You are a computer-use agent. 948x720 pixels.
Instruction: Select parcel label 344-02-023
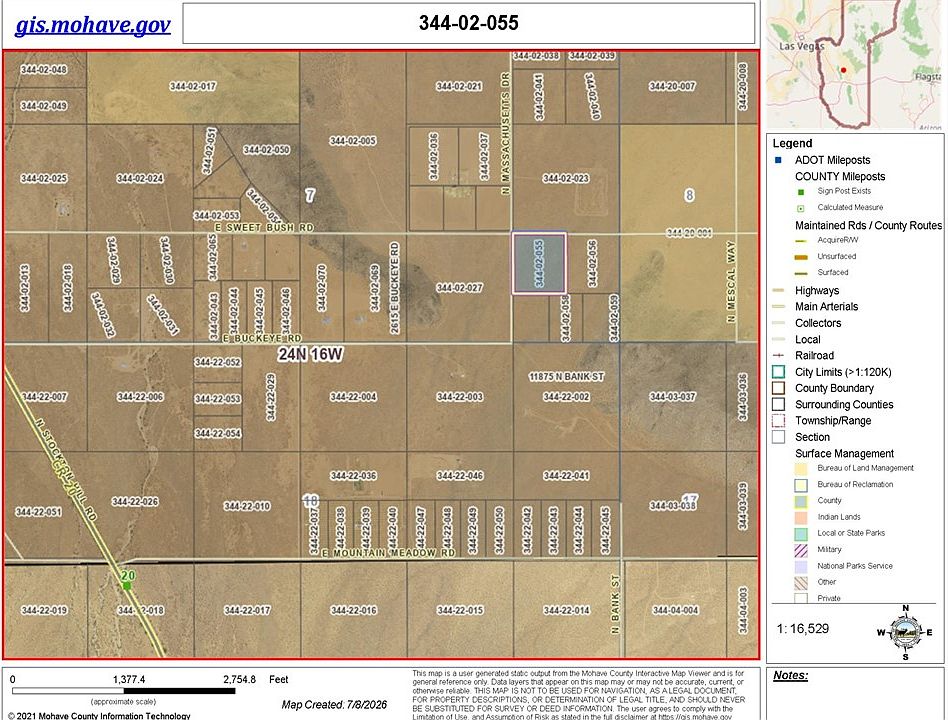point(565,178)
